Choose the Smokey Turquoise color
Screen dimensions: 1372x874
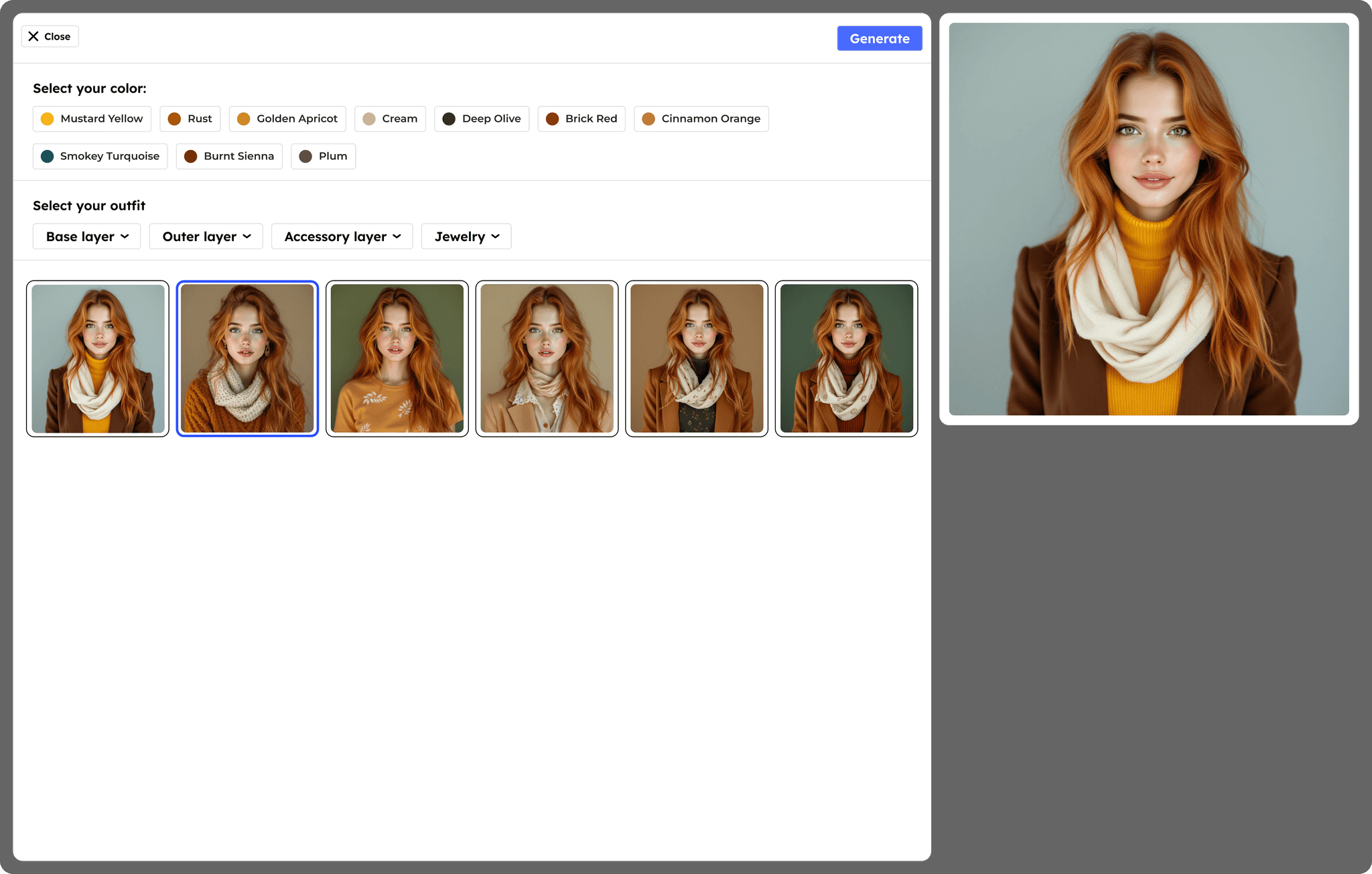[100, 156]
